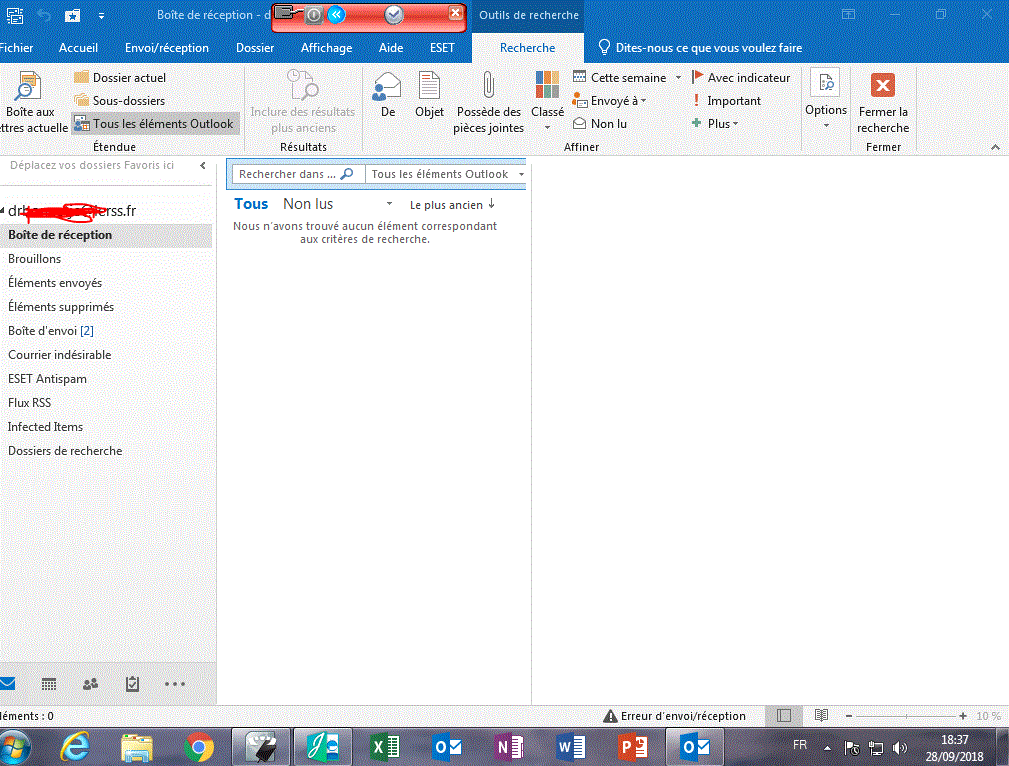Show only 'Non lus' messages in list
Image resolution: width=1009 pixels, height=766 pixels.
pos(308,204)
